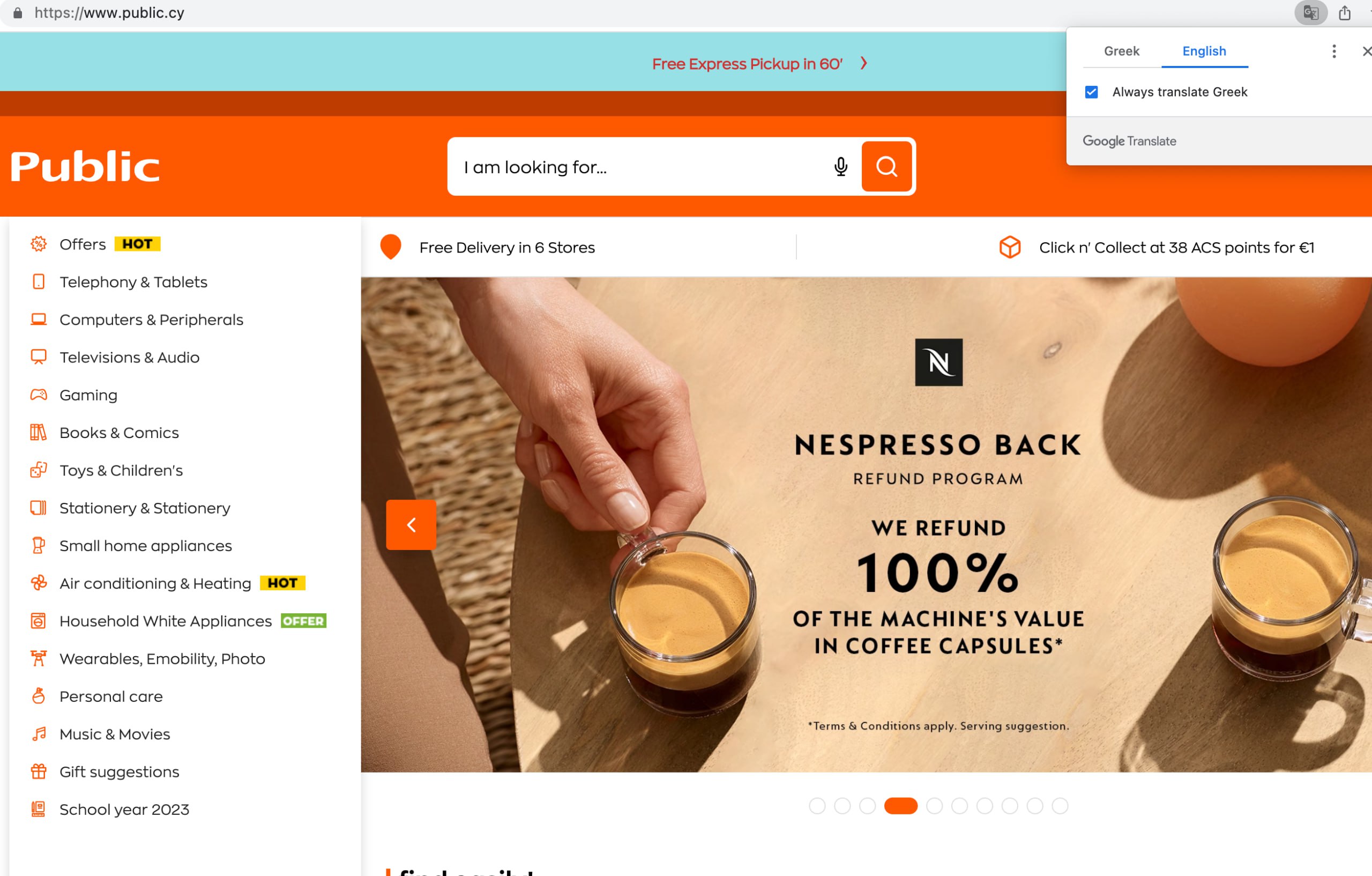Select the English language tab

(x=1204, y=51)
